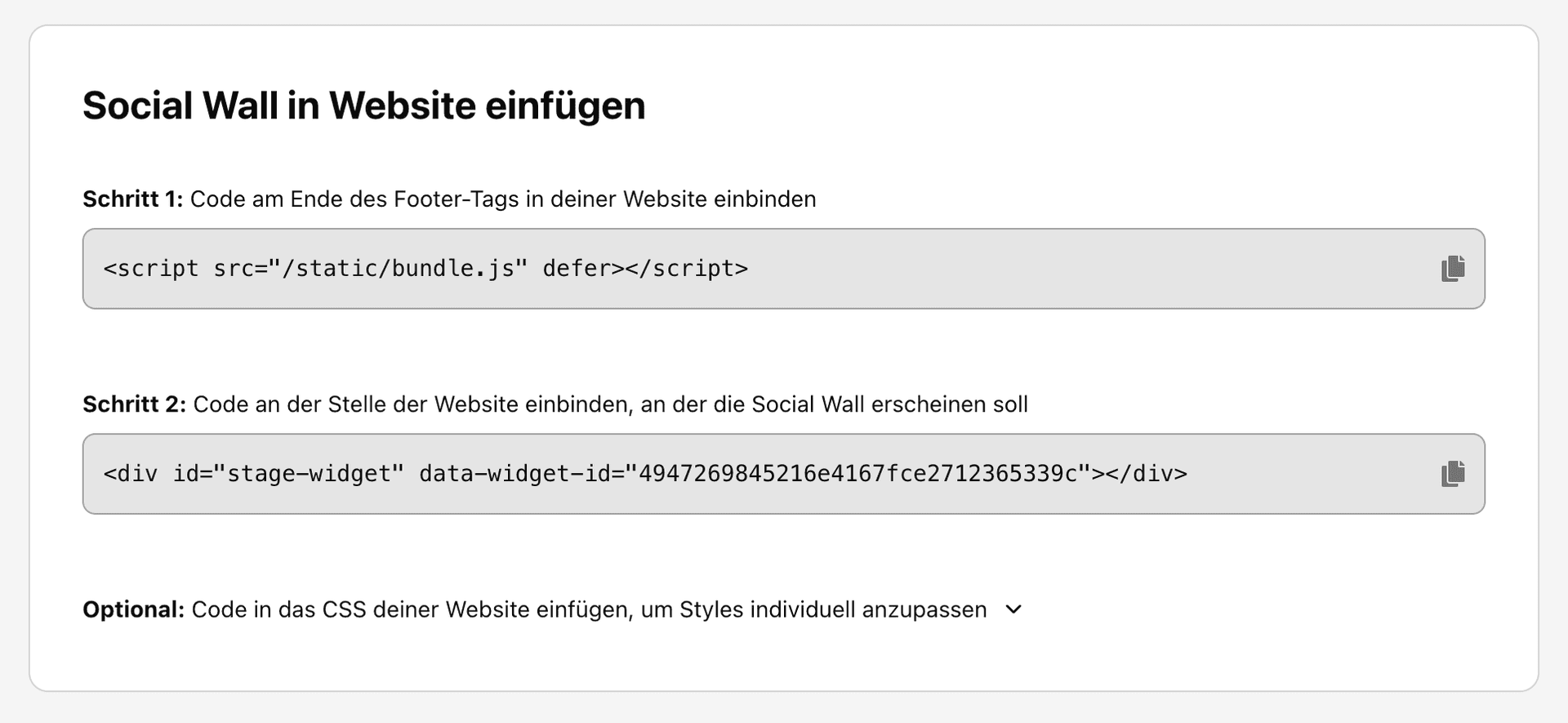The image size is (1568, 723).
Task: Click the 'Schritt 2:' instruction text
Action: coord(555,404)
